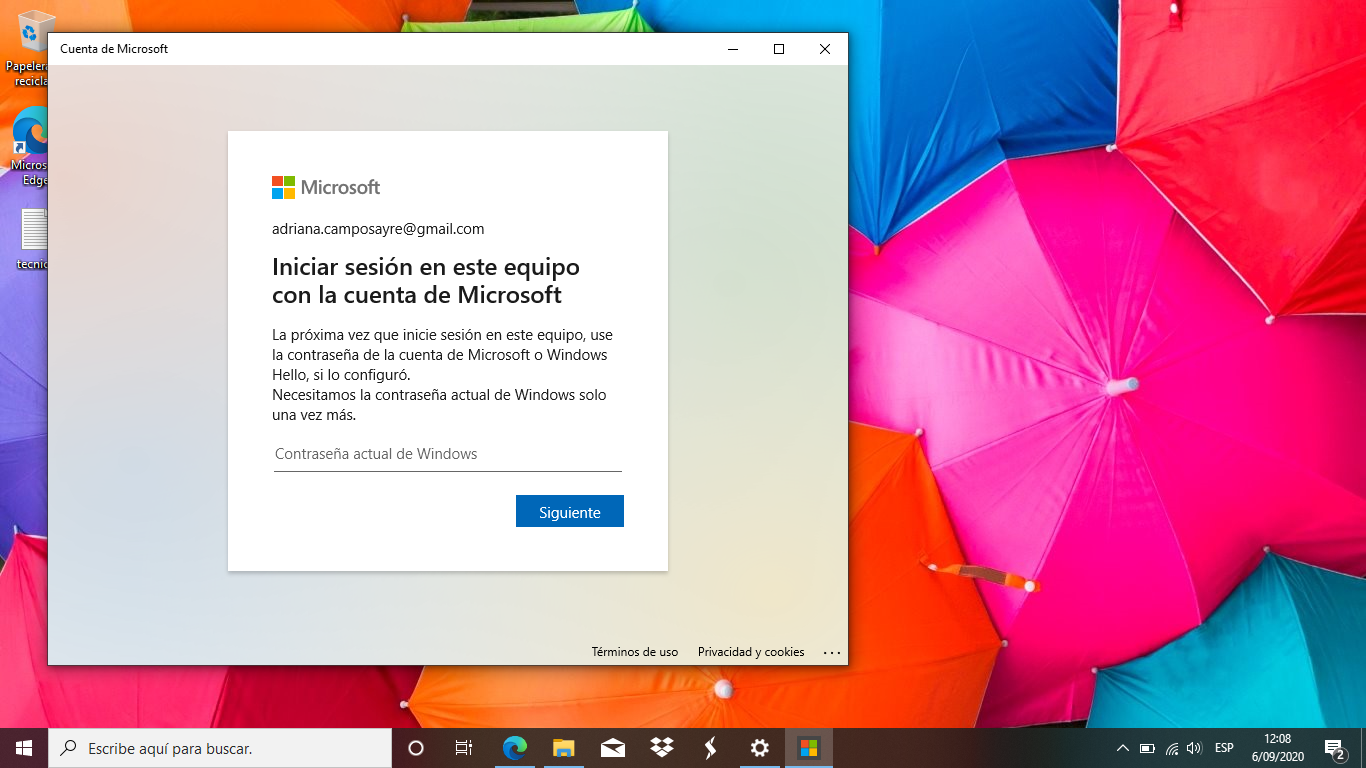
Task: Open File Explorer from taskbar
Action: [564, 748]
